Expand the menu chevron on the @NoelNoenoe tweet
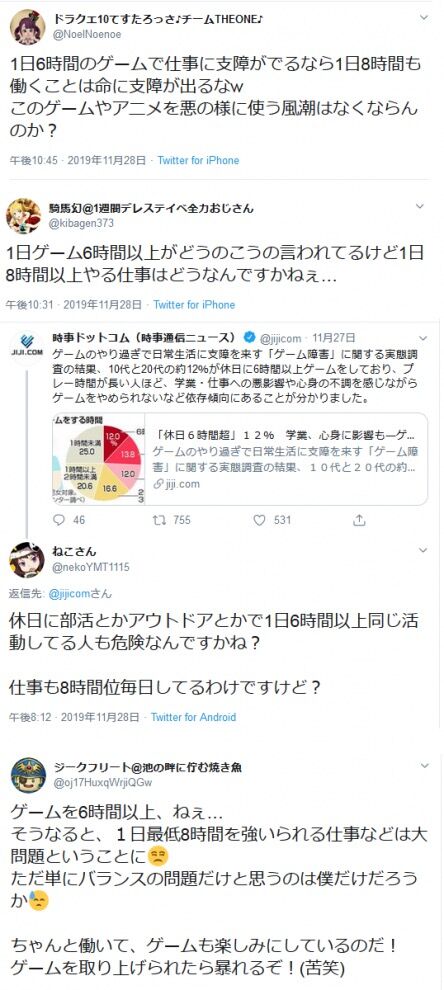This screenshot has width=444, height=990. 423,18
